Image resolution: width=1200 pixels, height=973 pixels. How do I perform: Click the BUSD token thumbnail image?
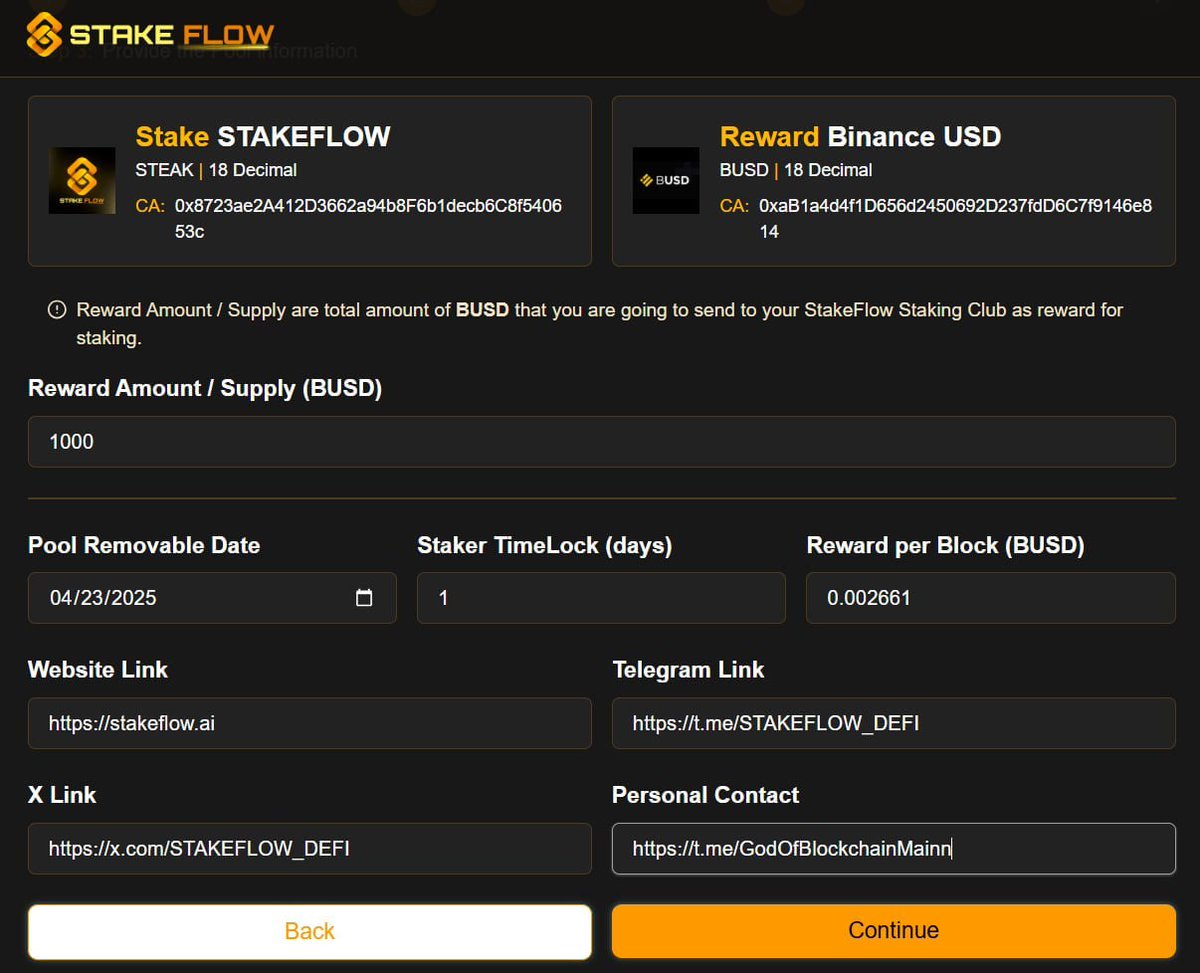[x=666, y=181]
